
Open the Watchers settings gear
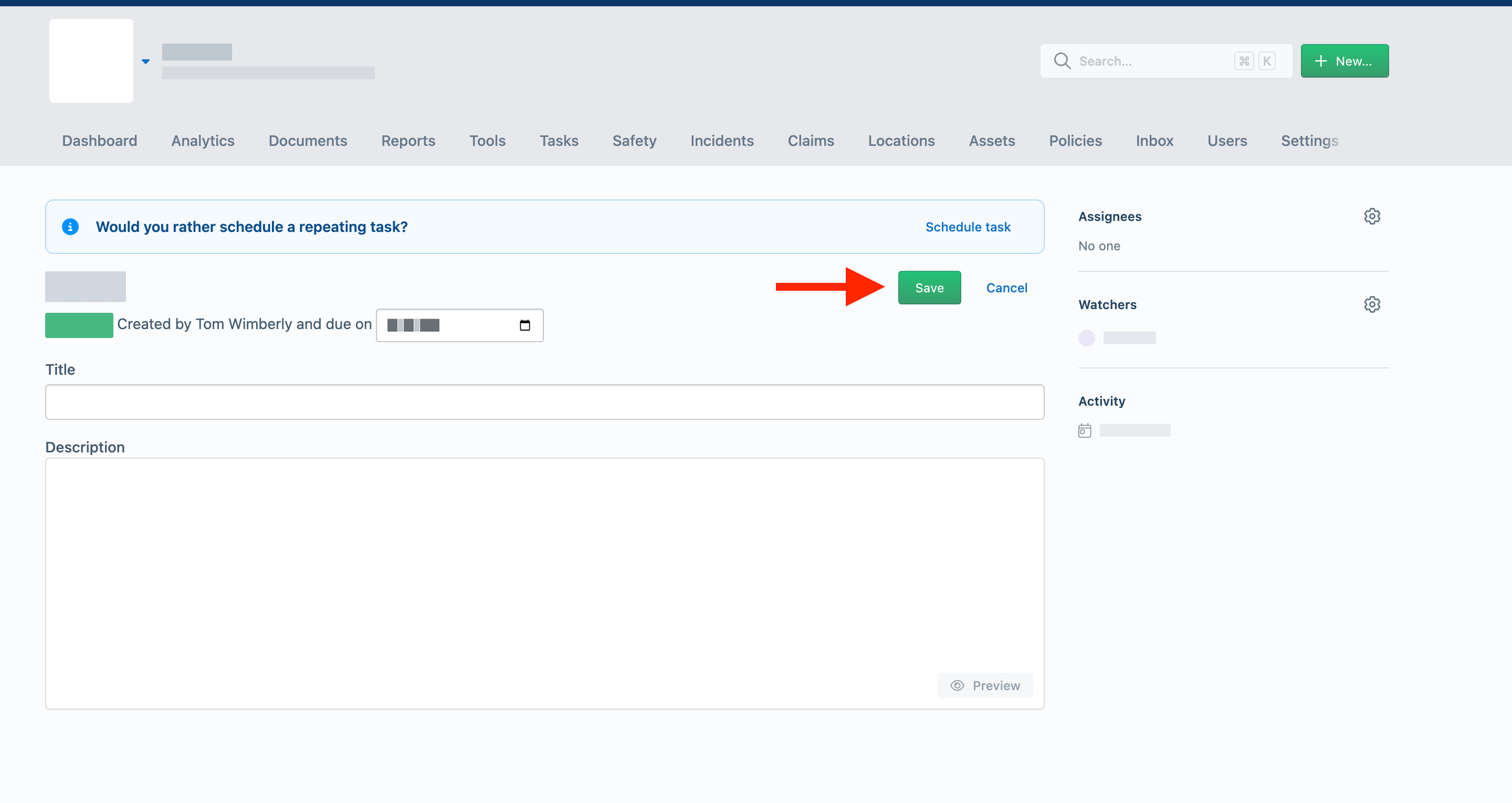pos(1372,304)
